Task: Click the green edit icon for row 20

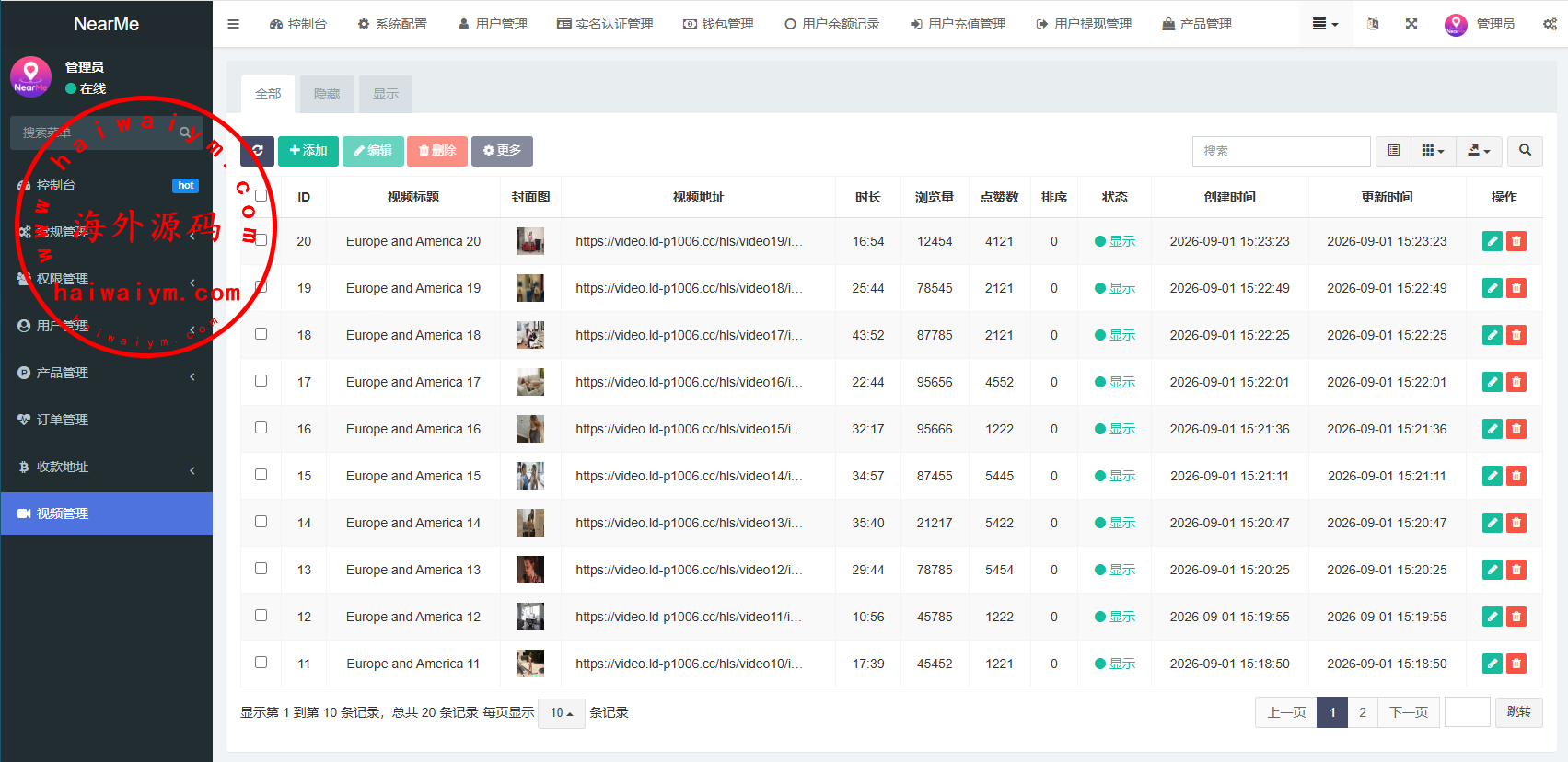Action: (x=1493, y=241)
